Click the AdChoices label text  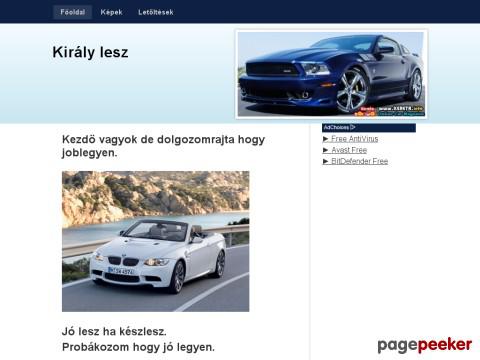[336, 127]
